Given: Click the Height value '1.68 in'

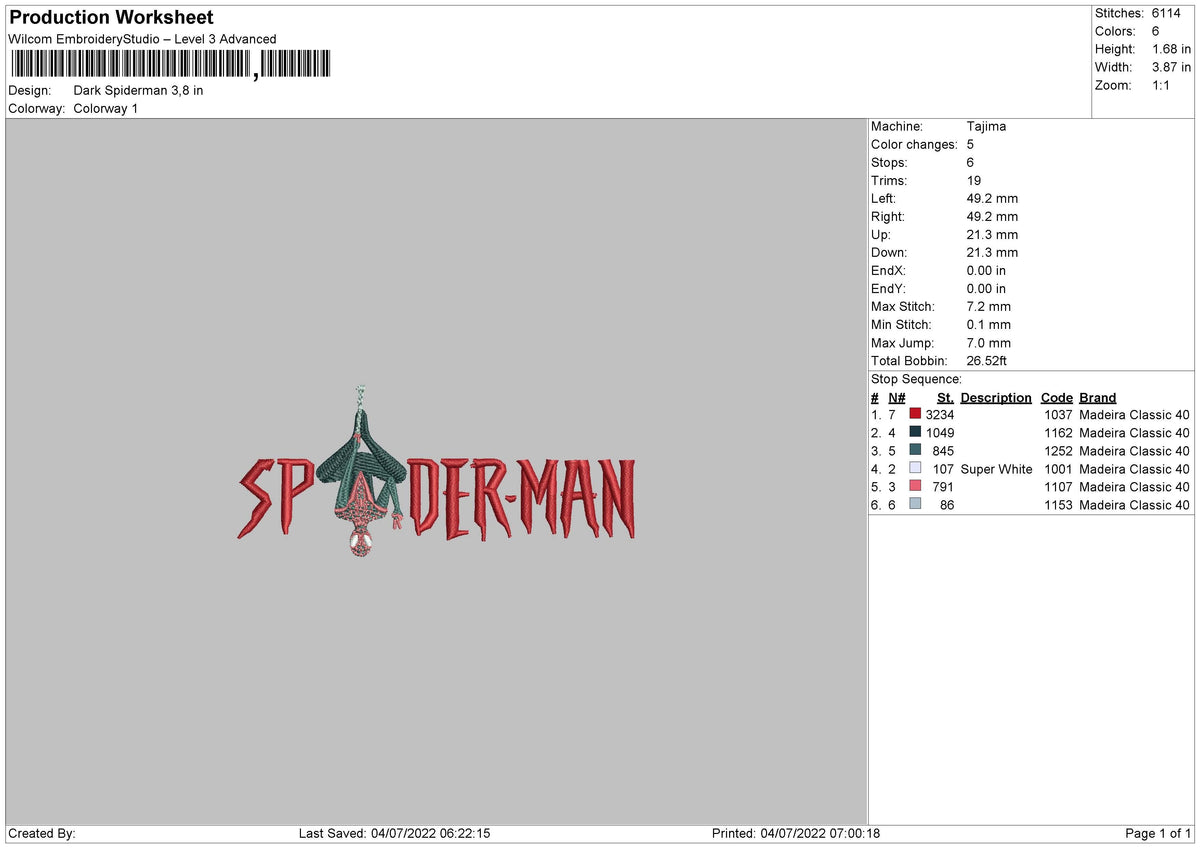Looking at the screenshot, I should (x=1172, y=49).
